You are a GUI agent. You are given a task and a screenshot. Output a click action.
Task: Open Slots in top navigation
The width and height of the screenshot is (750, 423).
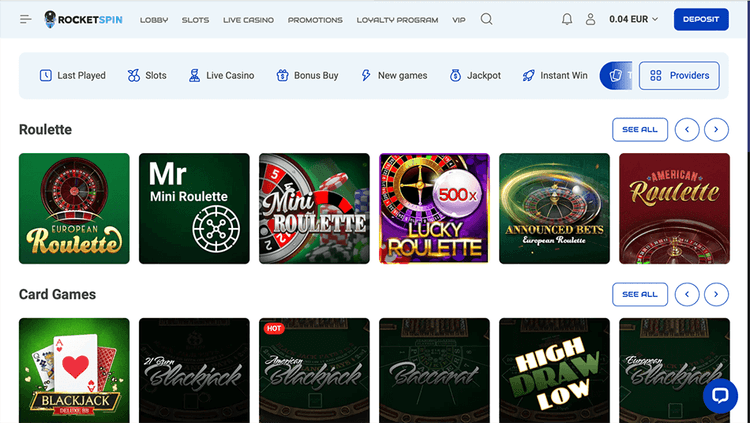[x=195, y=20]
